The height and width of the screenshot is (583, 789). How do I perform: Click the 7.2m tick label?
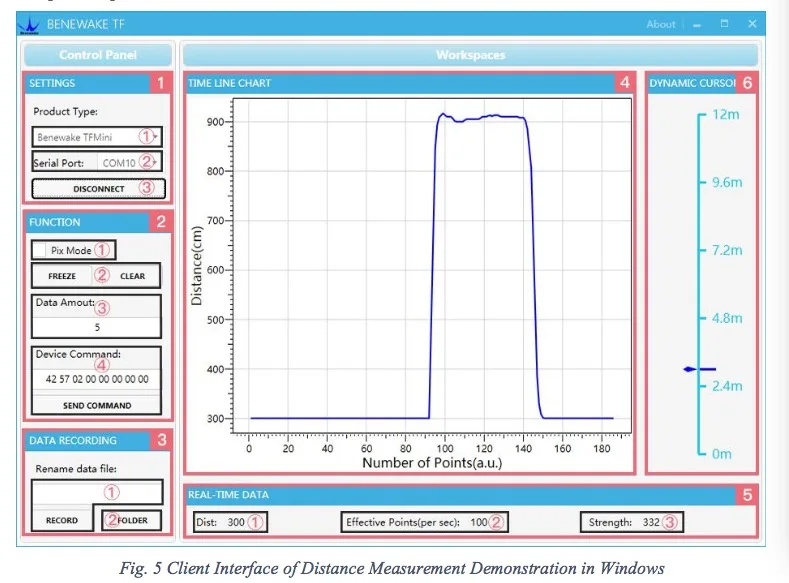(727, 250)
